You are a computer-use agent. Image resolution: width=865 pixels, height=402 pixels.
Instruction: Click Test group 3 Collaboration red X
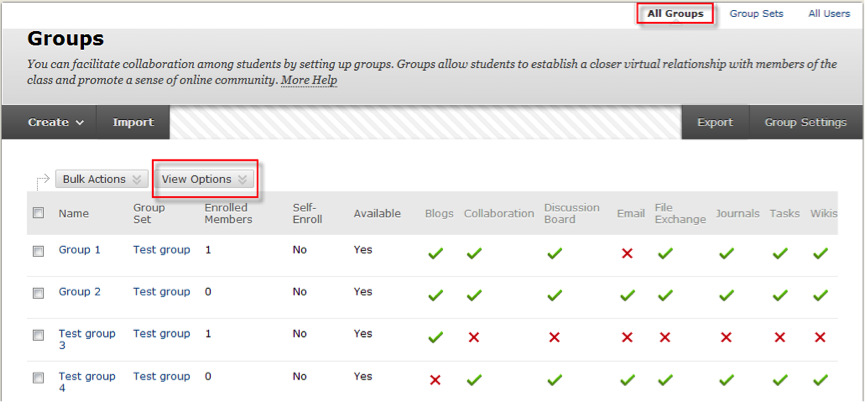474,338
